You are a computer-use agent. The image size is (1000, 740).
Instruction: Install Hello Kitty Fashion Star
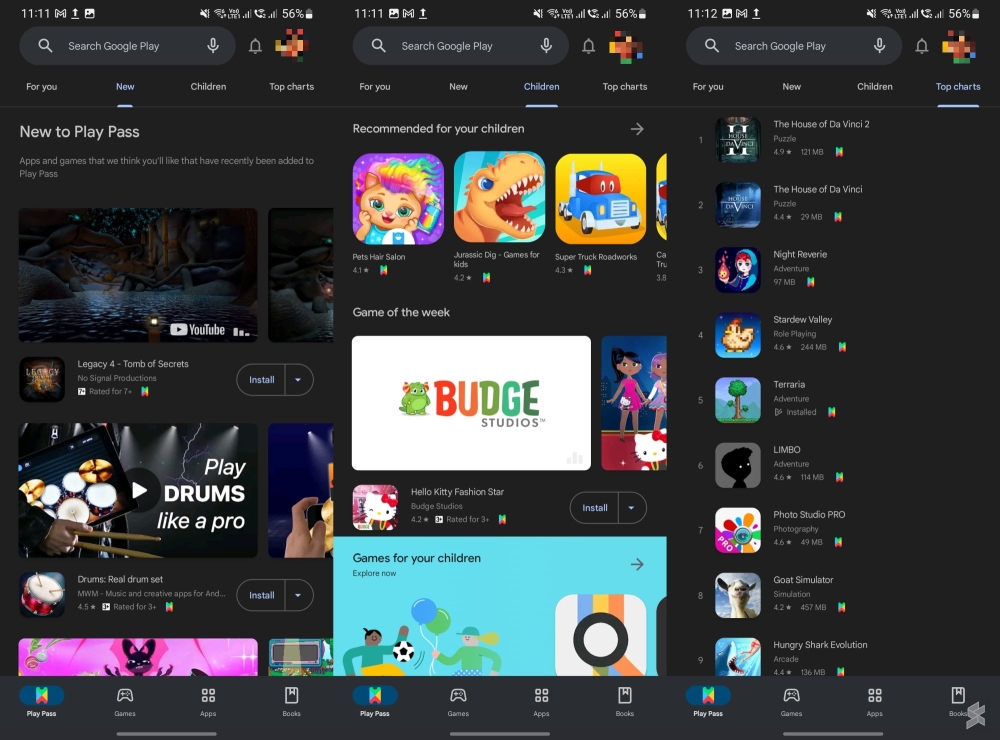(x=594, y=508)
